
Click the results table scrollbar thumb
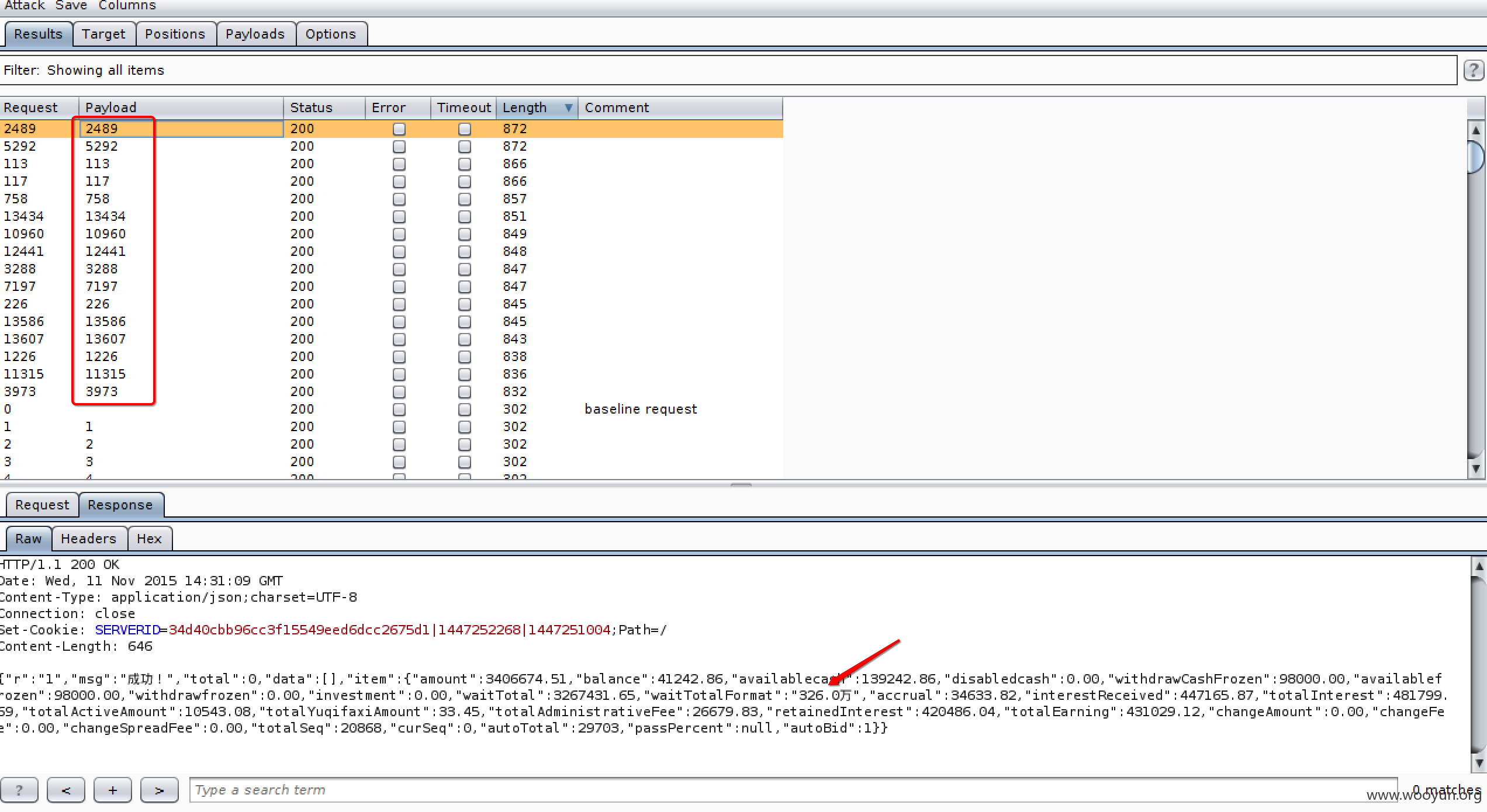click(x=1476, y=156)
